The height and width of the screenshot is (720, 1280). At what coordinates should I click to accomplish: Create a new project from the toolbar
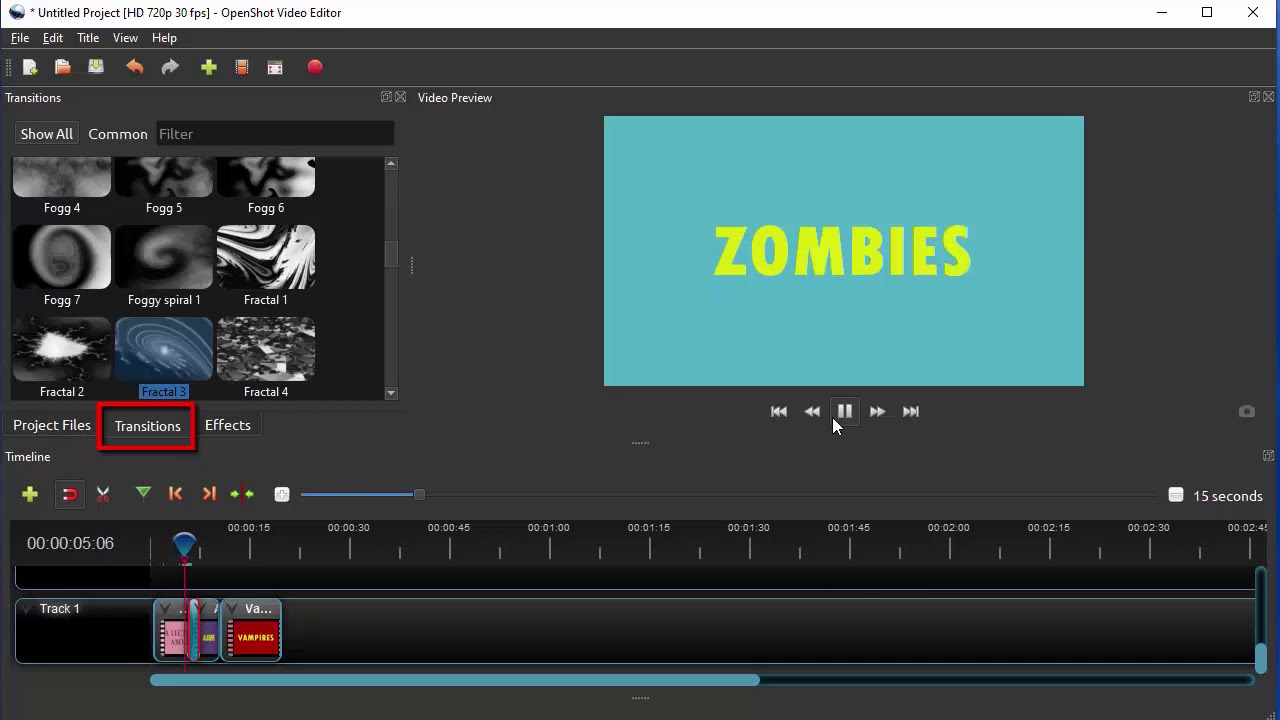[30, 67]
